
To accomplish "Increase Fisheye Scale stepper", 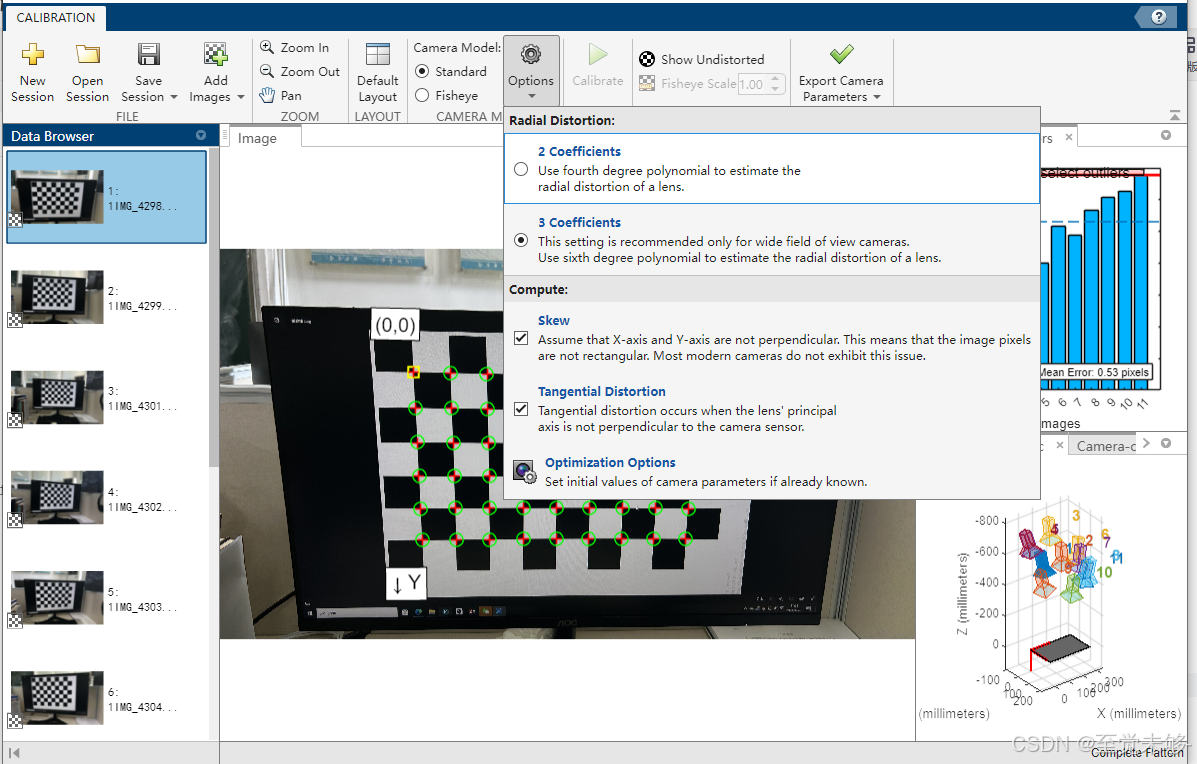I will 776,78.
